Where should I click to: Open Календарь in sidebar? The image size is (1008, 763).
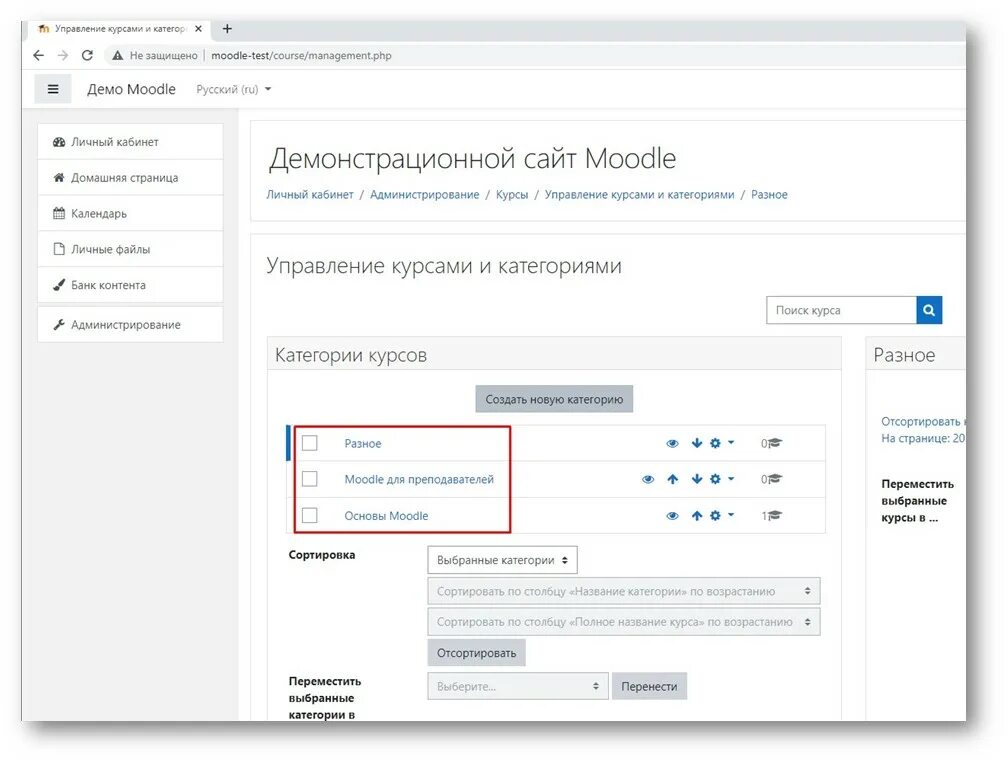(x=130, y=213)
